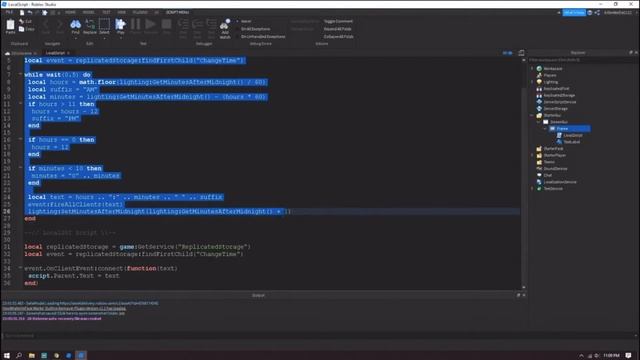The height and width of the screenshot is (360, 640).
Task: Open the FILE menu
Action: [9, 13]
